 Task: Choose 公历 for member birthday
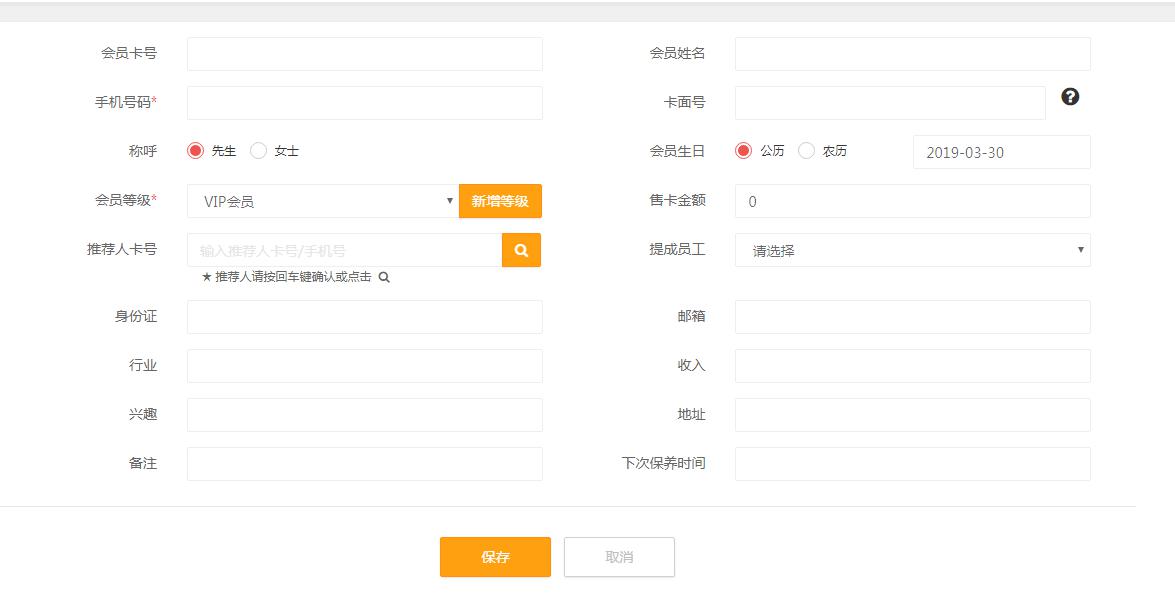[x=743, y=151]
